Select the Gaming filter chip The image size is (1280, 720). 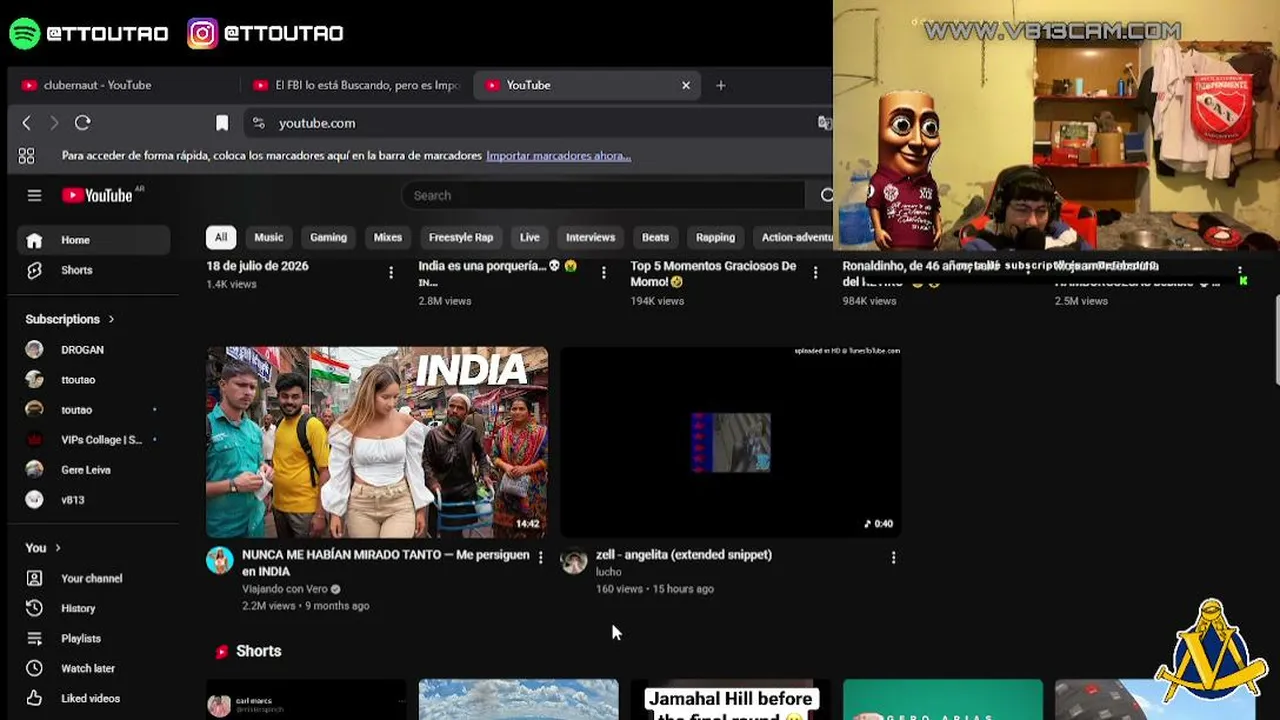coord(328,238)
